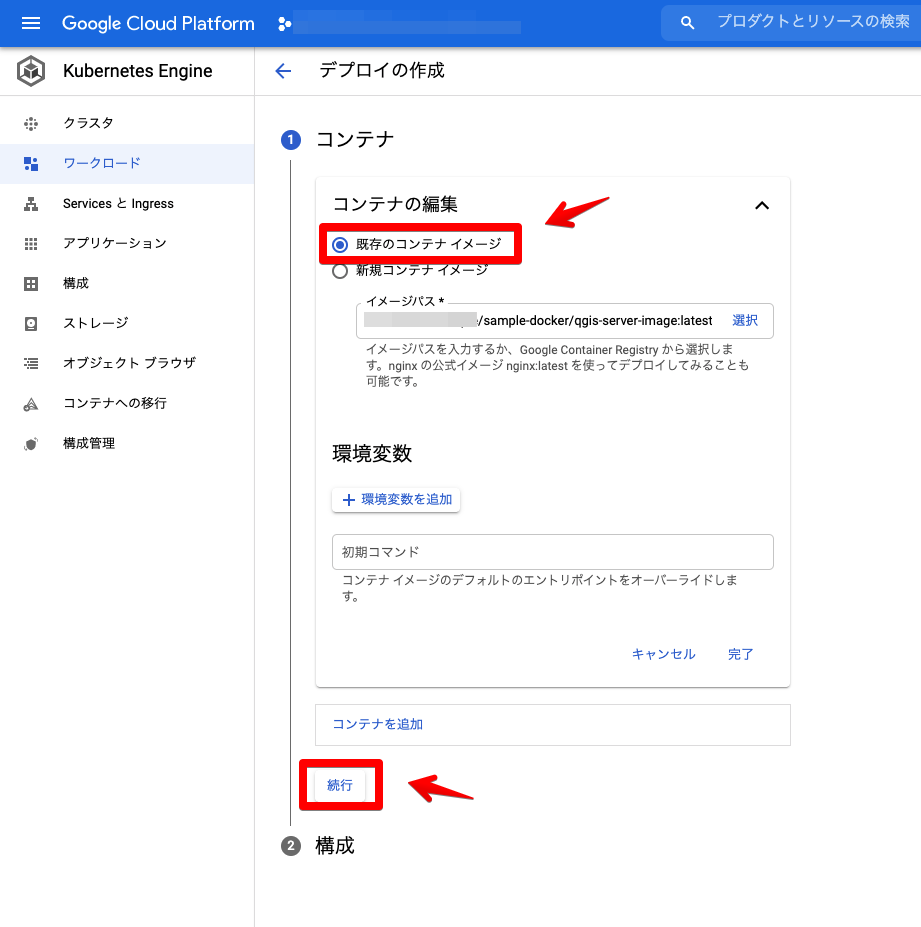Image resolution: width=921 pixels, height=927 pixels.
Task: Collapse the コンテナの編集 panel chevron
Action: click(x=762, y=205)
